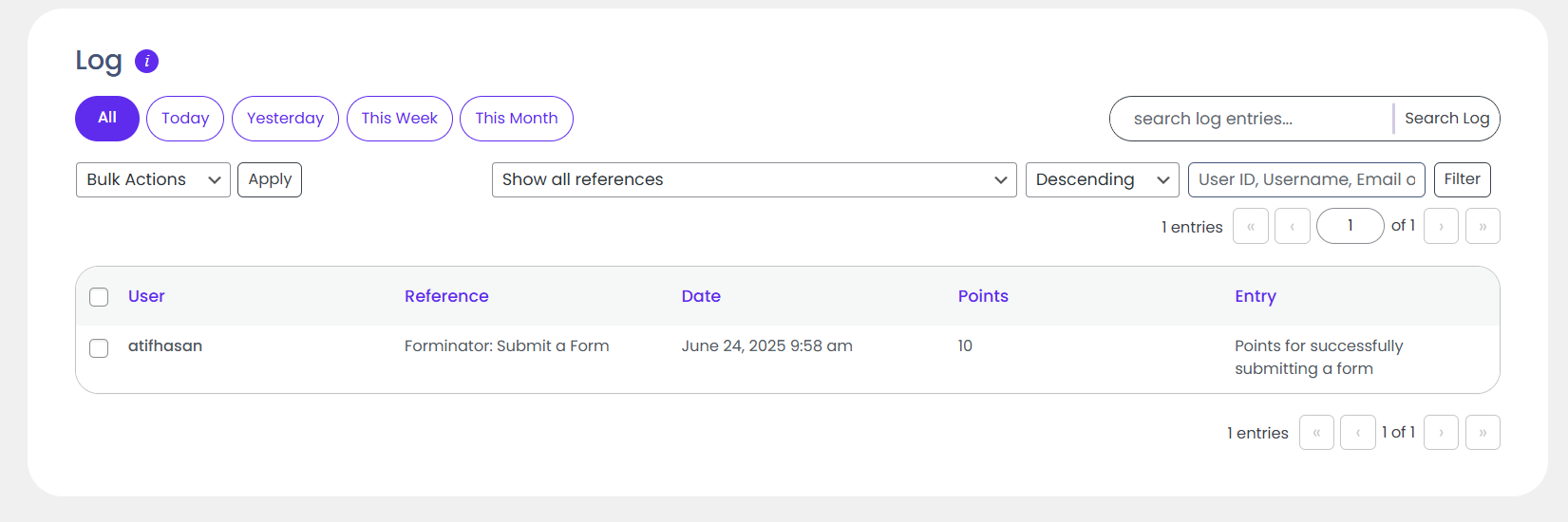This screenshot has width=1568, height=522.
Task: Select the Today filter tab
Action: pyautogui.click(x=185, y=119)
